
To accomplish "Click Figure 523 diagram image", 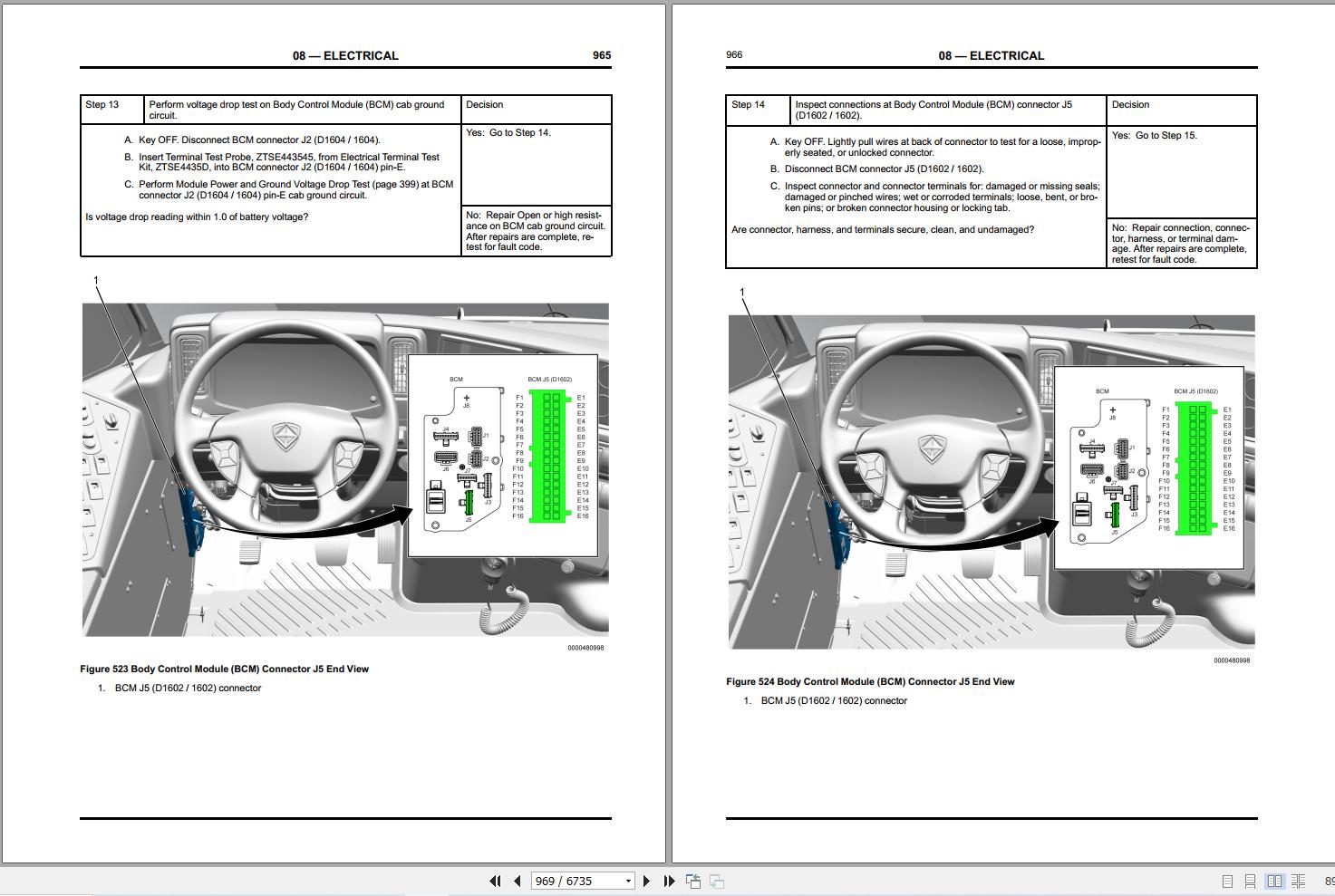I will [x=345, y=469].
